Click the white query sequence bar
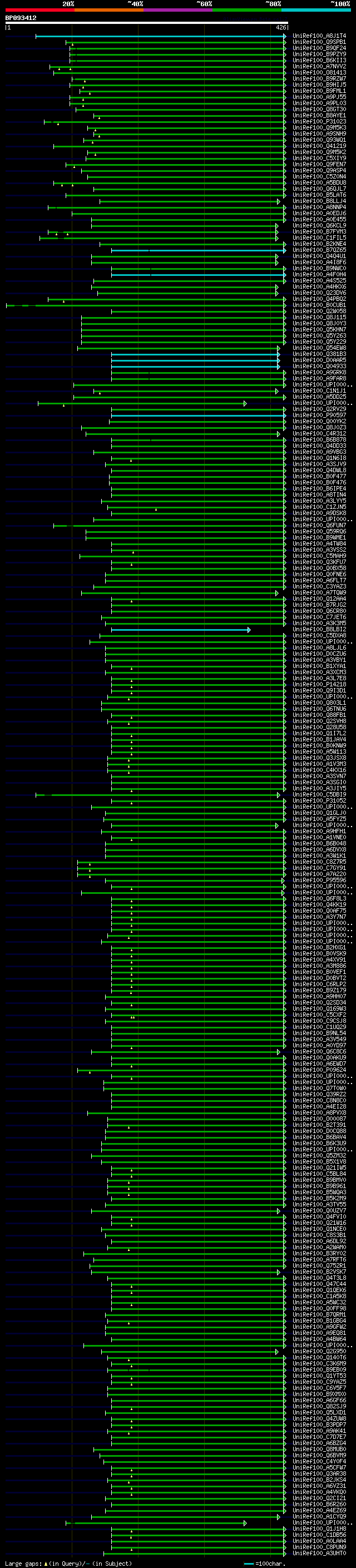Image resolution: width=356 pixels, height=1568 pixels. tap(147, 23)
